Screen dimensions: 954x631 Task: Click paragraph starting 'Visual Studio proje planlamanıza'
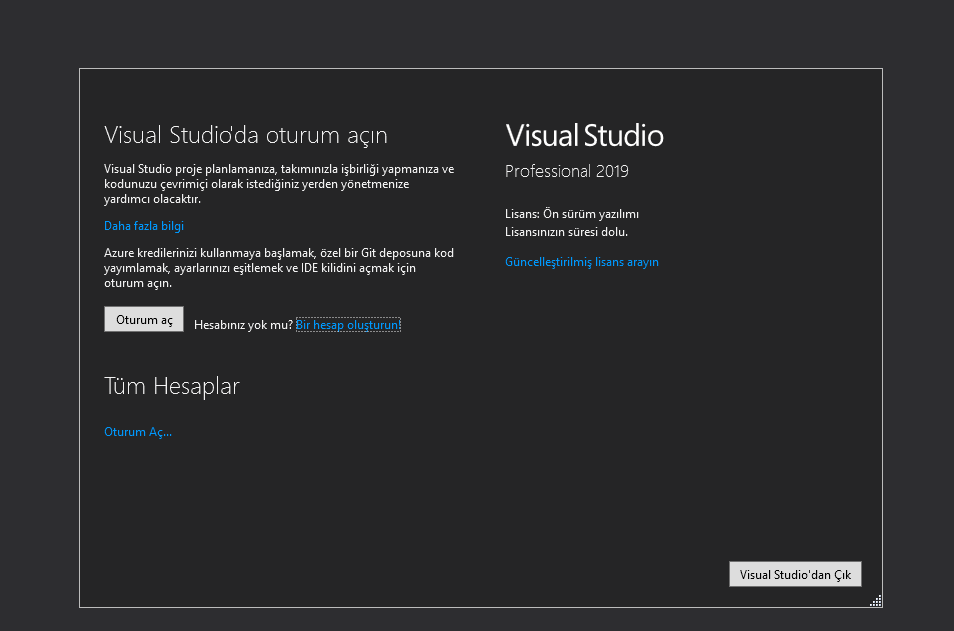click(x=279, y=184)
